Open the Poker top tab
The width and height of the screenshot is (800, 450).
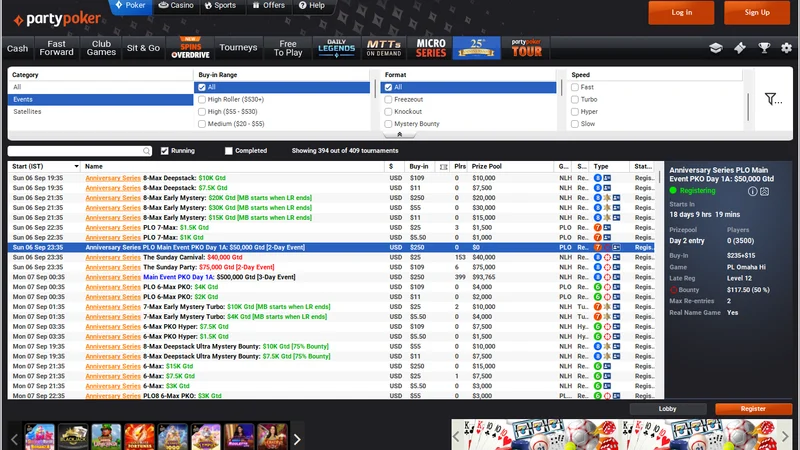tap(130, 6)
